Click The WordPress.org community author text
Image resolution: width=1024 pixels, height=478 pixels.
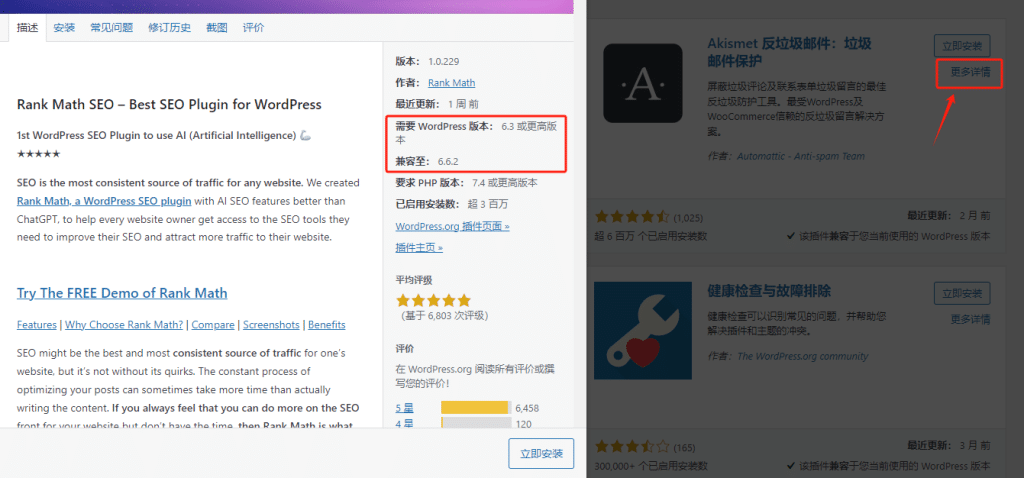tap(803, 356)
